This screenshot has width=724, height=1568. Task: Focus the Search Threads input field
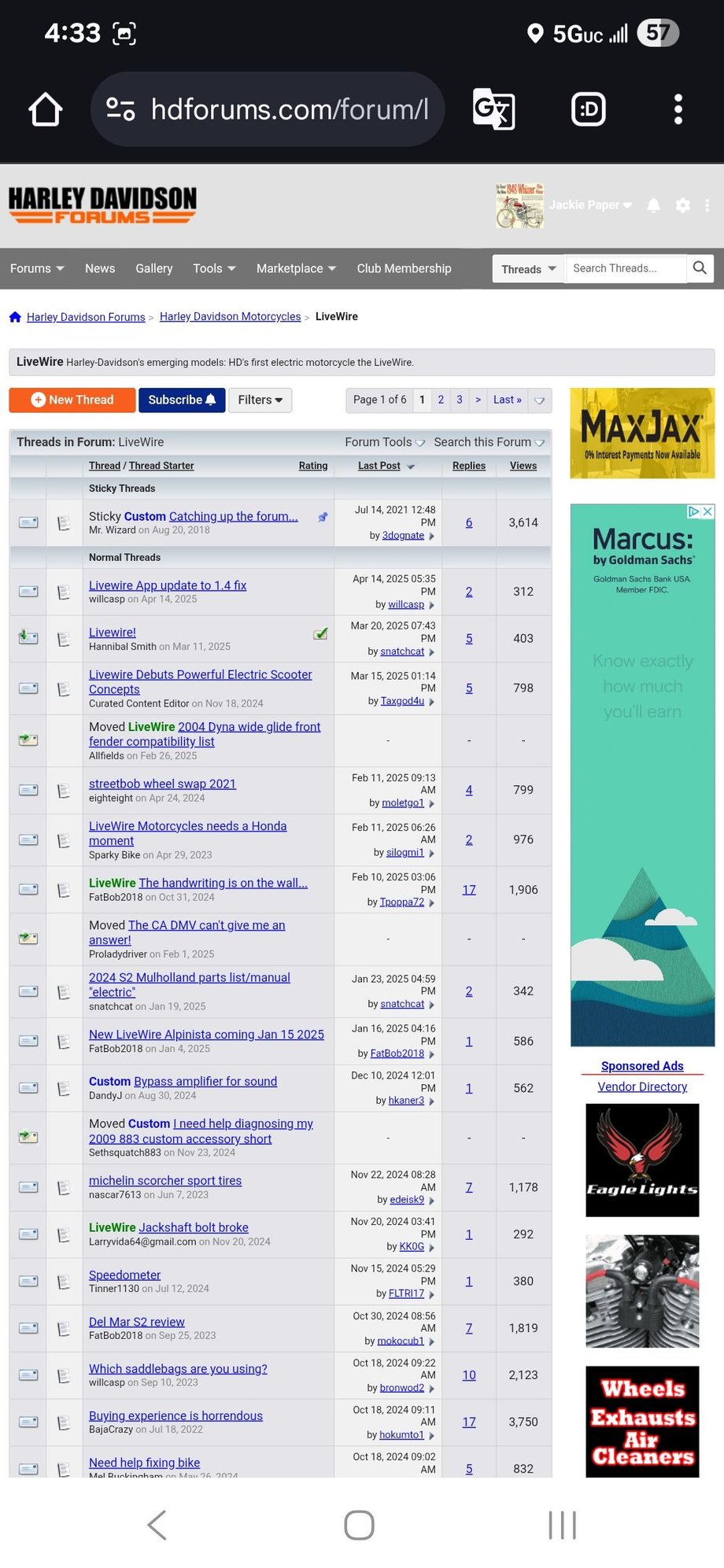[x=626, y=268]
